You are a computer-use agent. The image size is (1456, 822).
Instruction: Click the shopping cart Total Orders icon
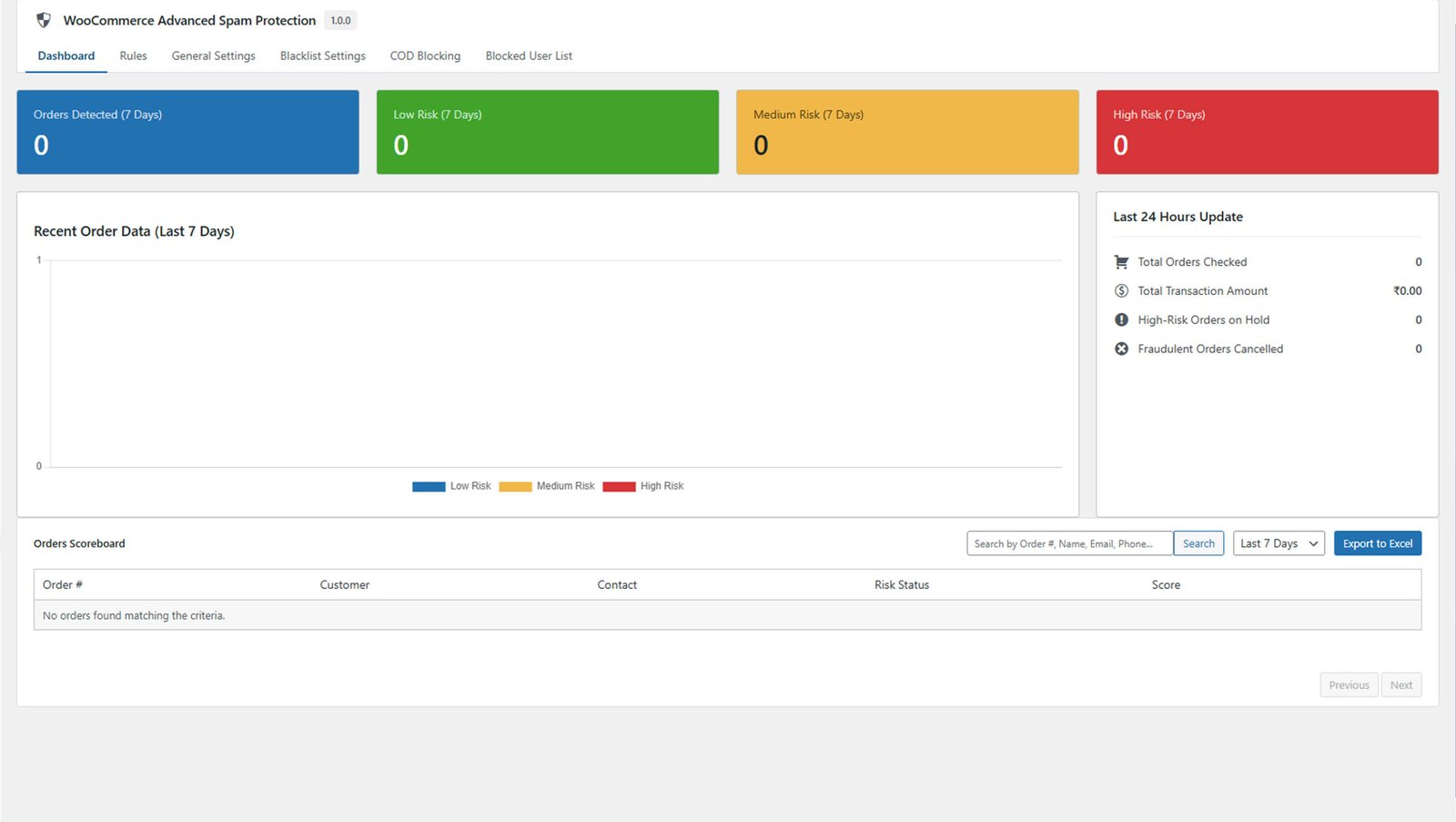(1121, 262)
